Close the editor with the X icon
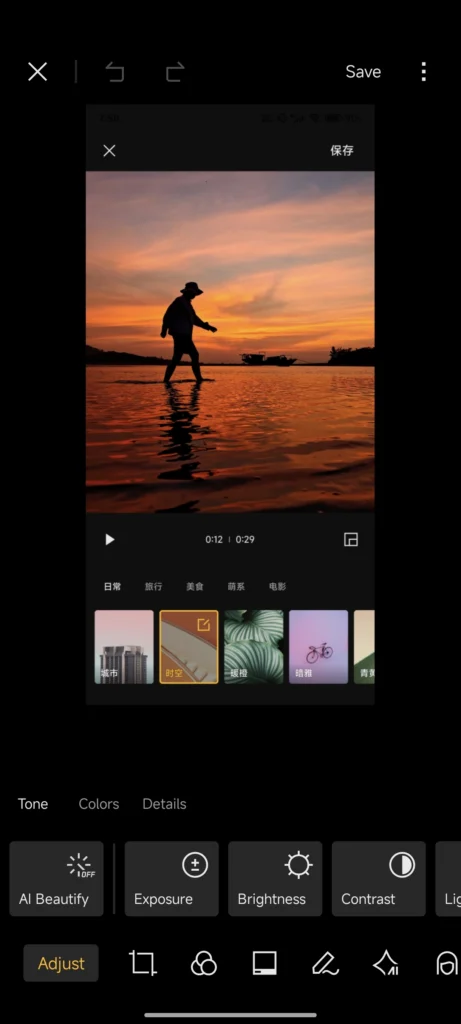The width and height of the screenshot is (461, 1024). point(37,72)
